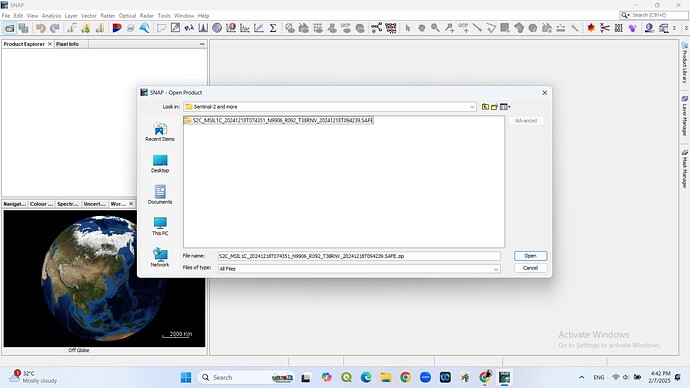
Task: Open the Raster menu
Action: point(108,15)
